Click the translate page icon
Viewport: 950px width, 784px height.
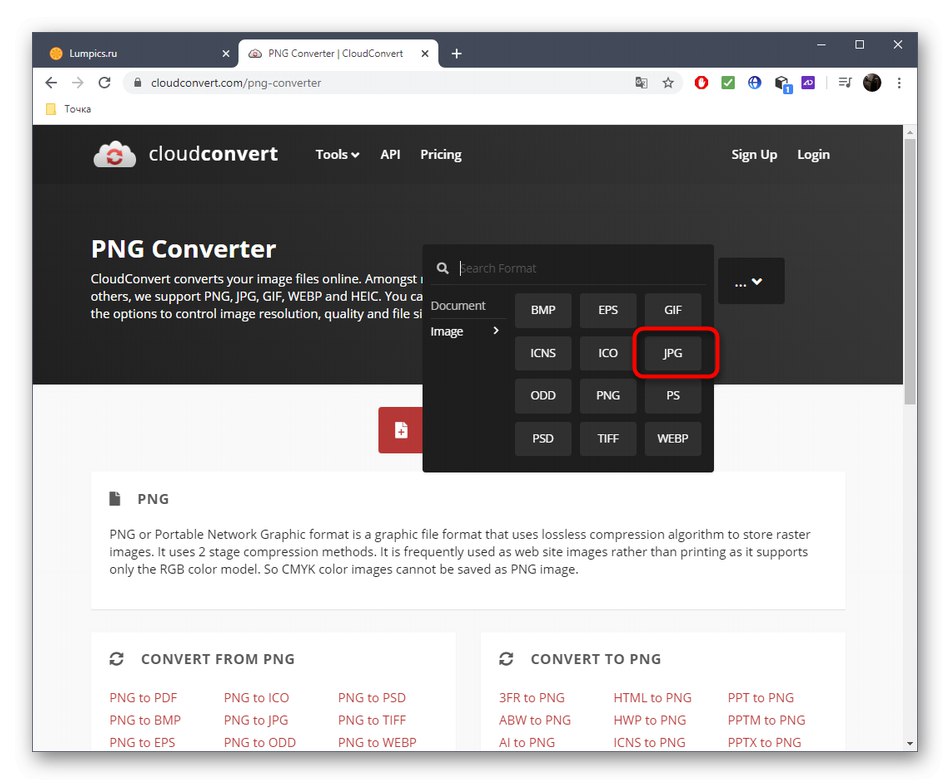(x=641, y=83)
